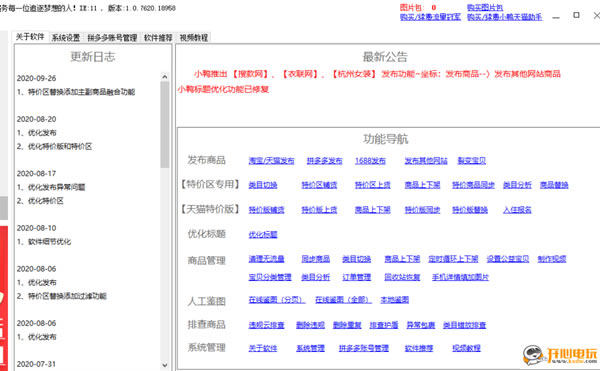Viewport: 600px width, 371px height.
Task: Open the 入住报名 link
Action: 517,210
